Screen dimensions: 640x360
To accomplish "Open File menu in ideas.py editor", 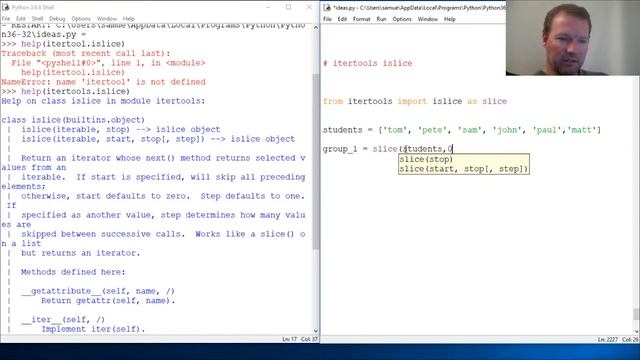I will click(x=327, y=19).
